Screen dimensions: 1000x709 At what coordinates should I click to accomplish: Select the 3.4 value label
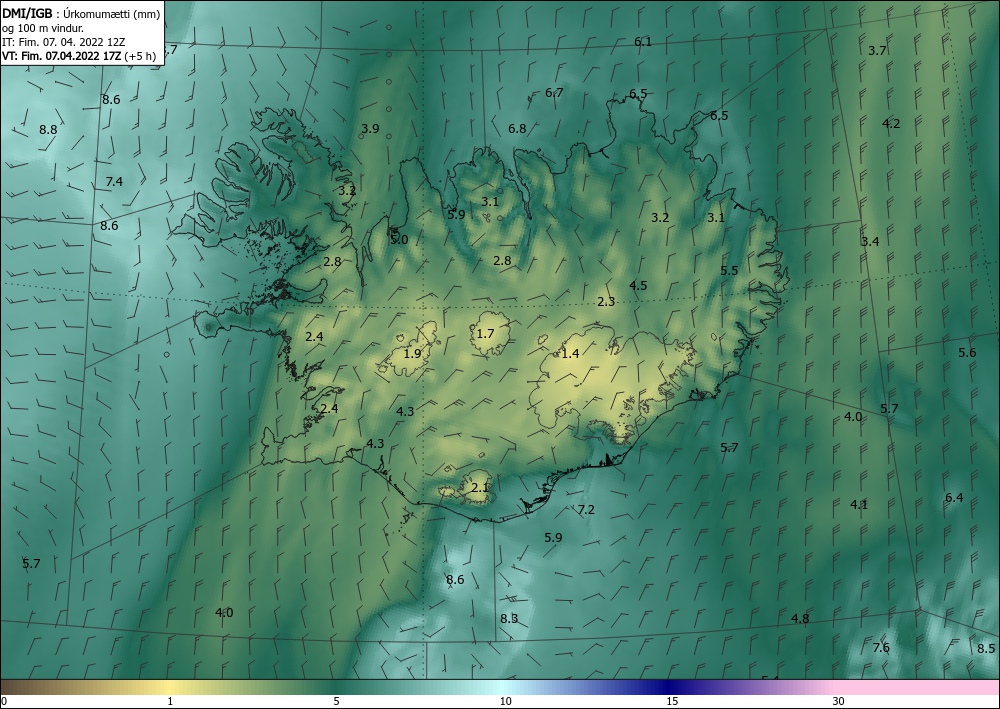coord(870,242)
